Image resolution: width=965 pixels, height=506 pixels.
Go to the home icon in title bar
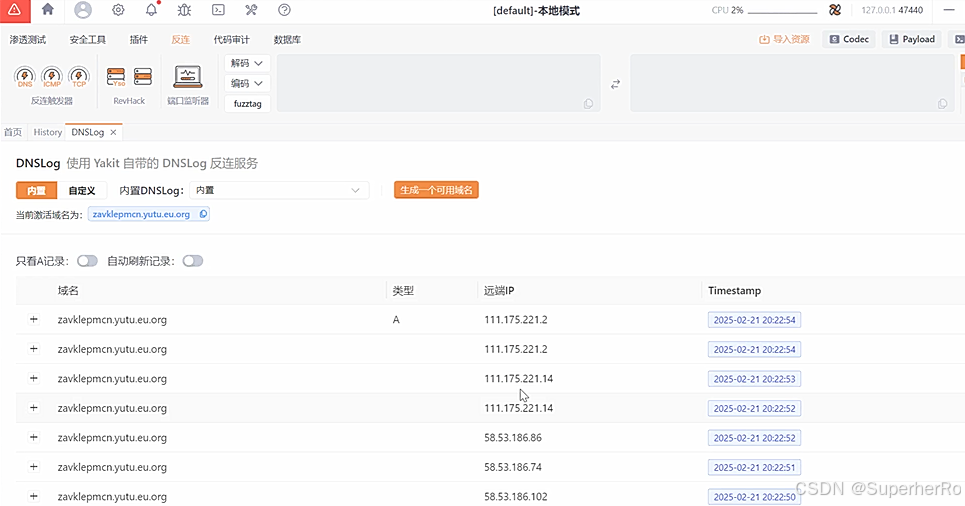(x=47, y=9)
